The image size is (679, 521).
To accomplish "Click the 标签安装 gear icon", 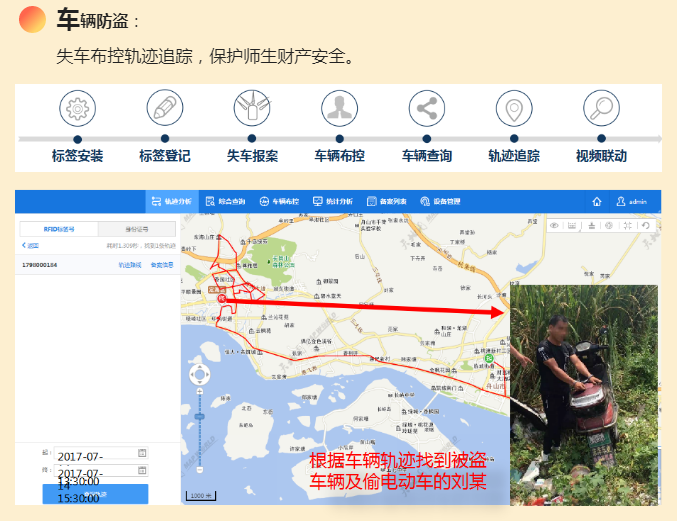I will click(x=77, y=106).
